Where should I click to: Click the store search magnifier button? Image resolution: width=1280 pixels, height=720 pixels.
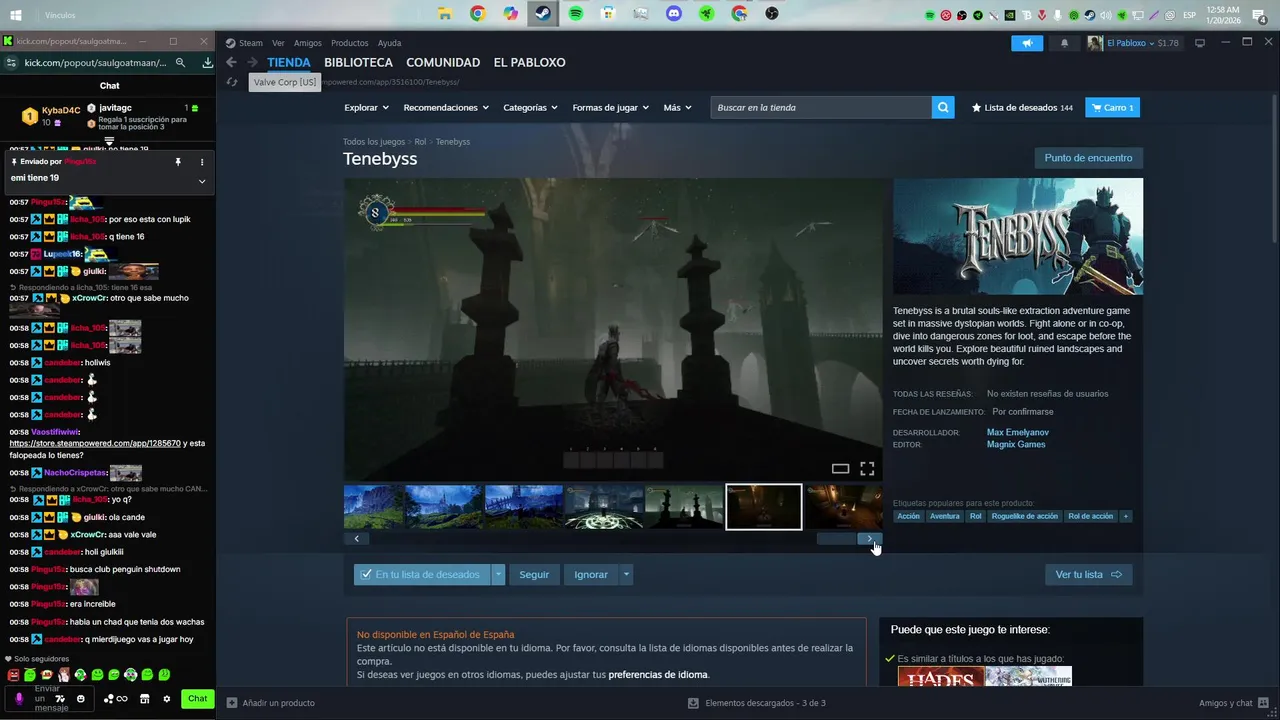[x=943, y=107]
